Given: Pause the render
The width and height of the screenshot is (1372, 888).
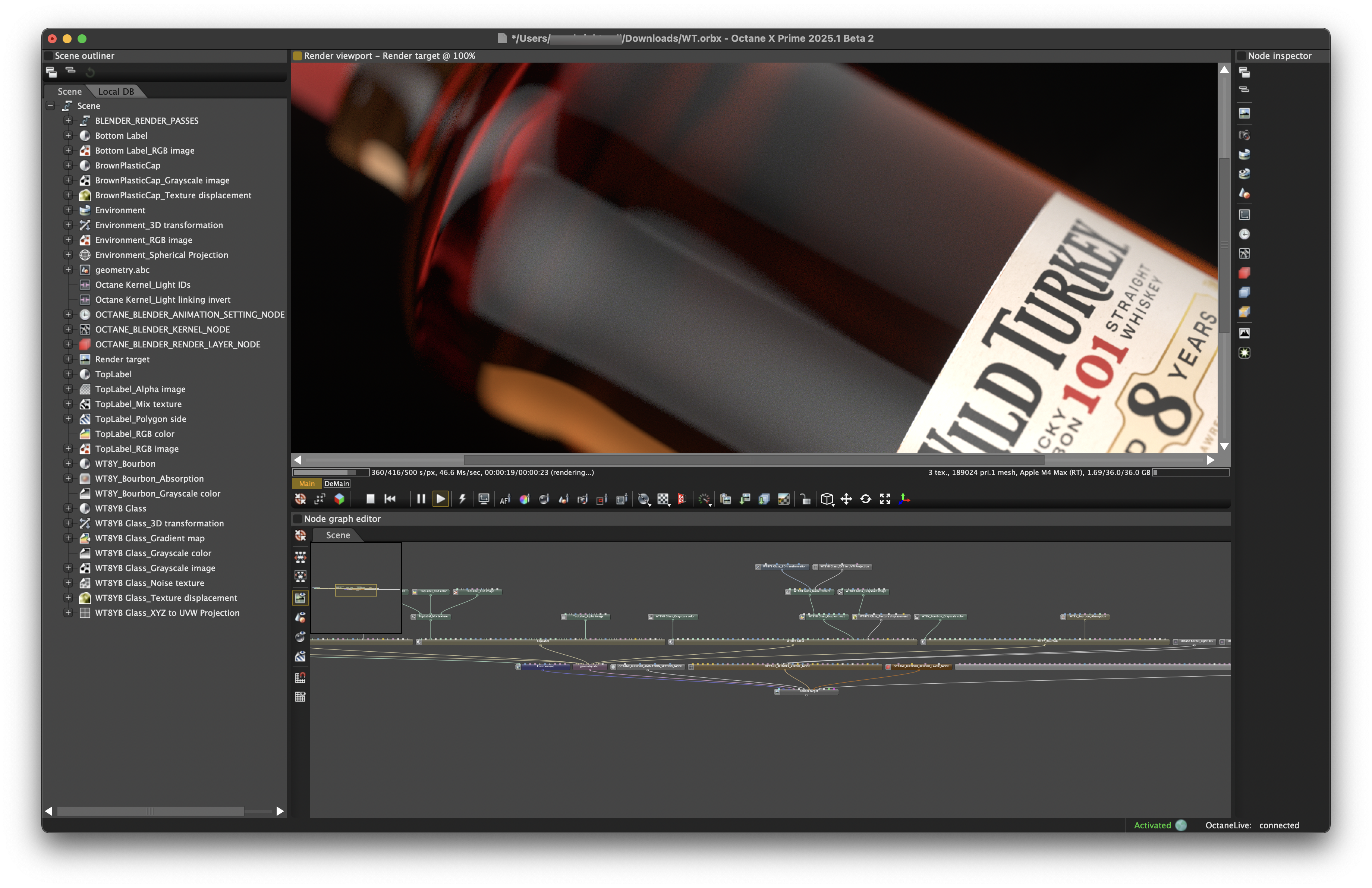Looking at the screenshot, I should (x=421, y=499).
